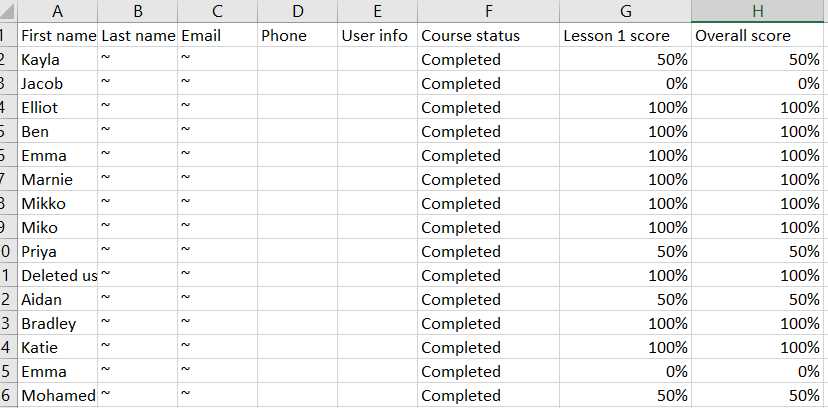Click the 'First name' header cell

click(58, 35)
